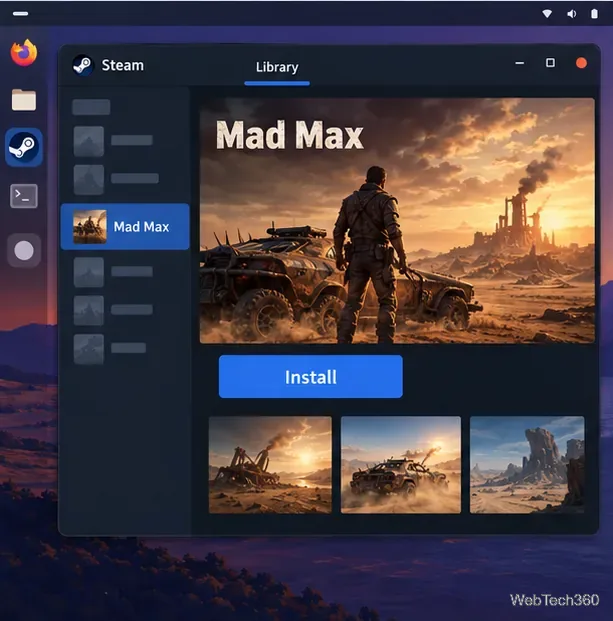Open the car driving in dust screenshot
Image resolution: width=613 pixels, height=621 pixels.
[401, 465]
